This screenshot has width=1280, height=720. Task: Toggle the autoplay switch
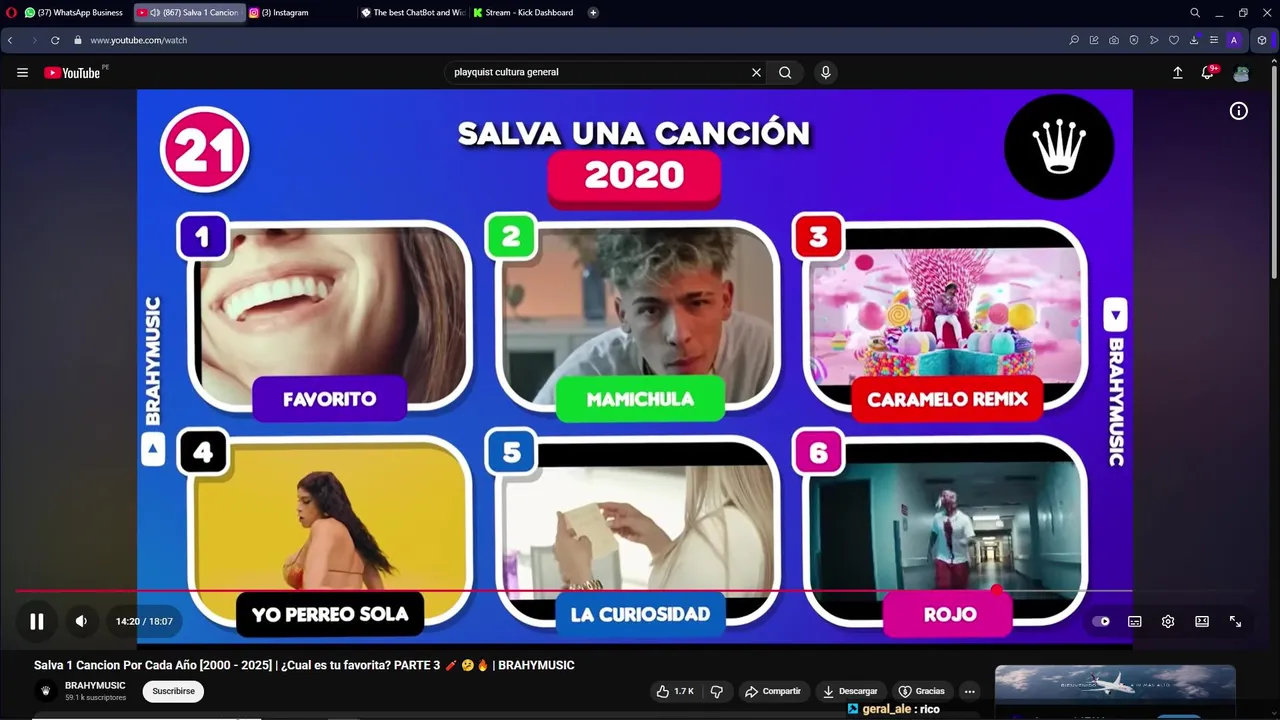pos(1101,621)
